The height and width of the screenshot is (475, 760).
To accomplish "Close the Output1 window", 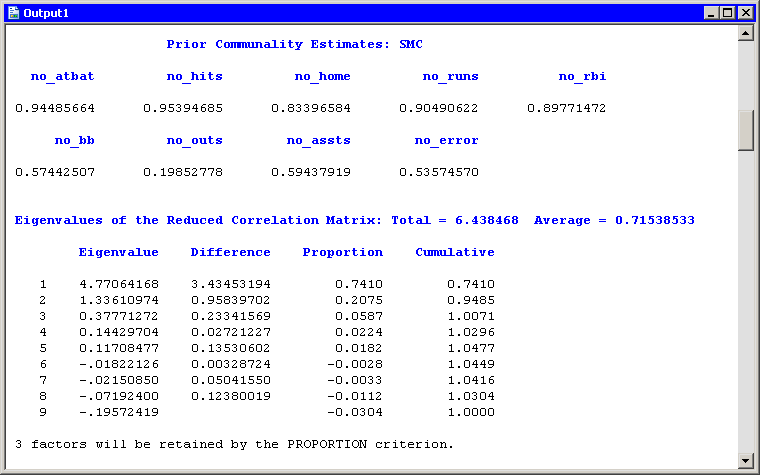I will point(745,13).
